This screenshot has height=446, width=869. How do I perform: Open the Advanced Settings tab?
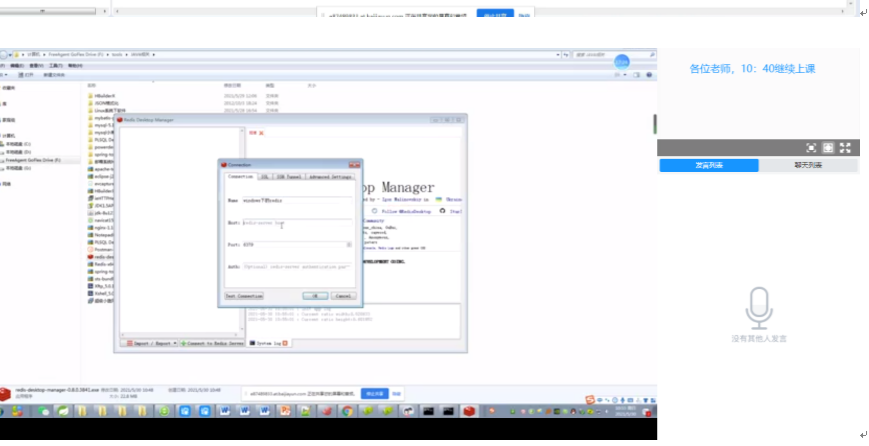330,177
